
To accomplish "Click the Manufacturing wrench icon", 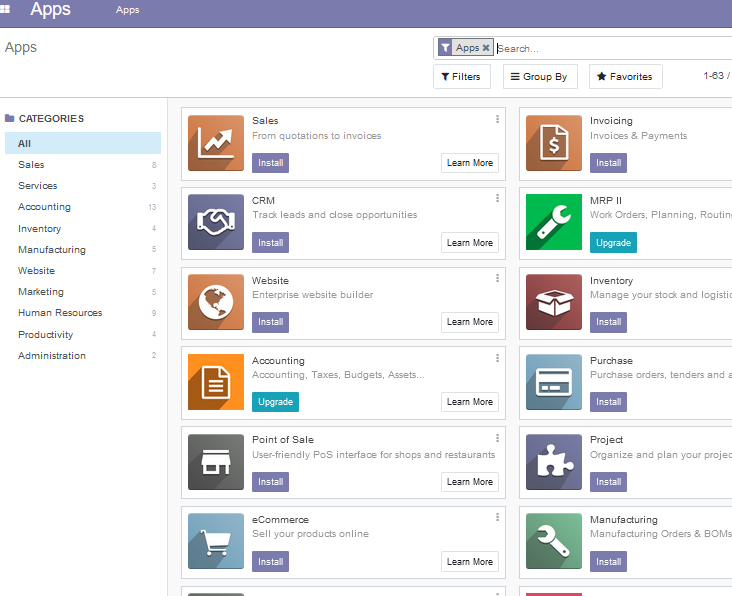I will [554, 541].
